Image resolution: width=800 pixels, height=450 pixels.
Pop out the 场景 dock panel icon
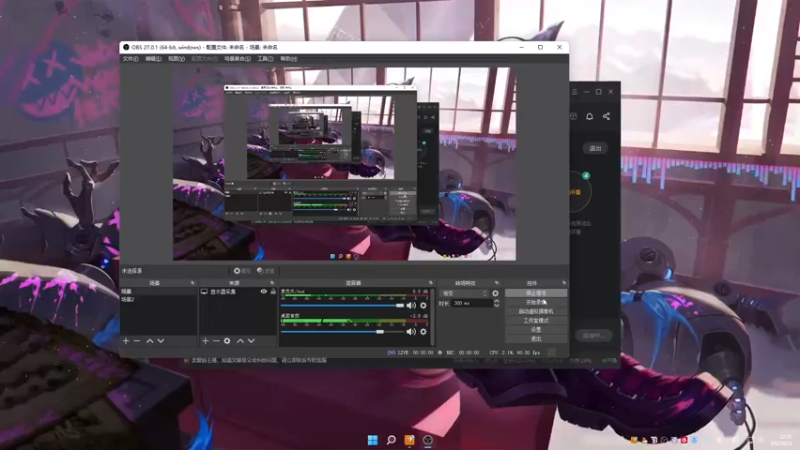[x=192, y=283]
